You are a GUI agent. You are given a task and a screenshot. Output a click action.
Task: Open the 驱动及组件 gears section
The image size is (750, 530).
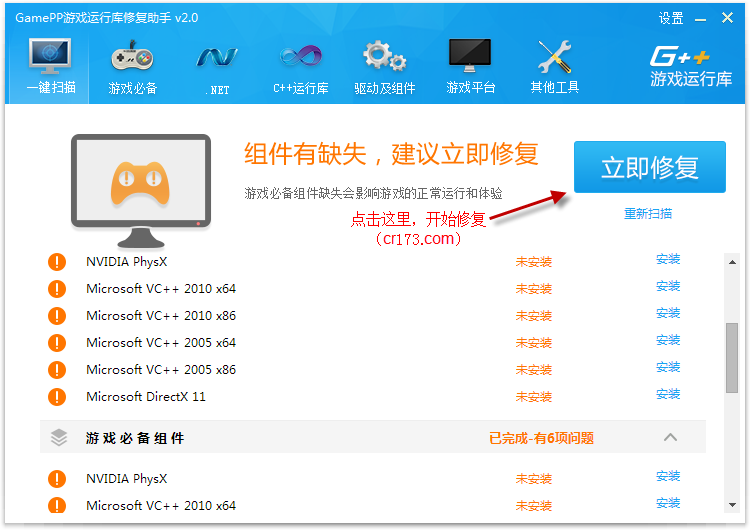click(x=384, y=66)
